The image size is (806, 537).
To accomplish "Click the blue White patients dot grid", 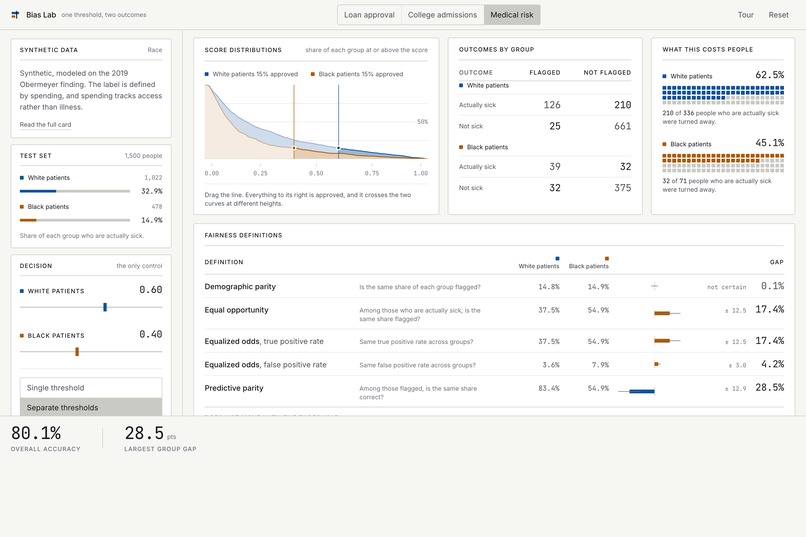I will [723, 95].
